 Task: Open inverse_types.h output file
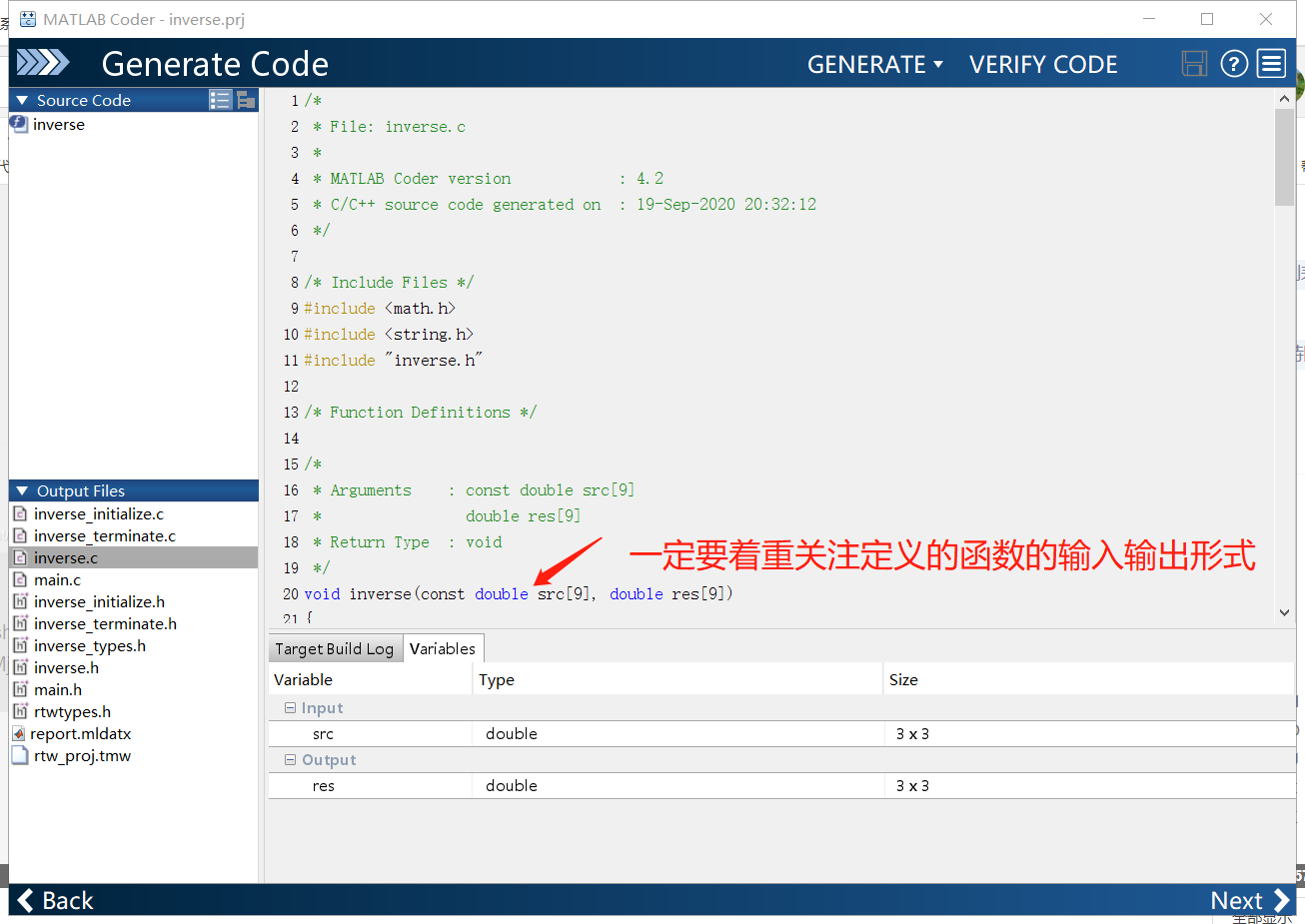[x=90, y=645]
